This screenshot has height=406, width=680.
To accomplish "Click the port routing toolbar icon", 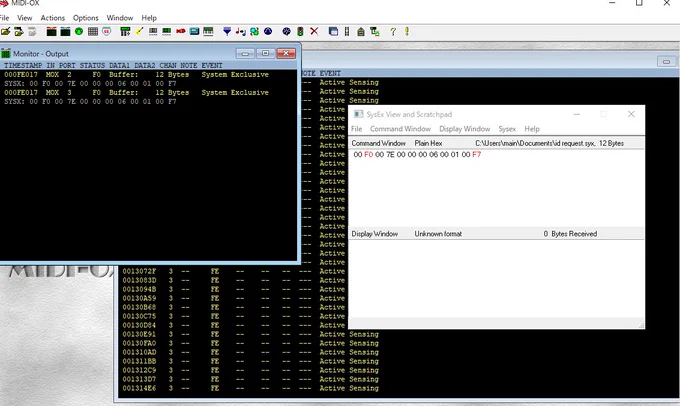I will (x=375, y=31).
